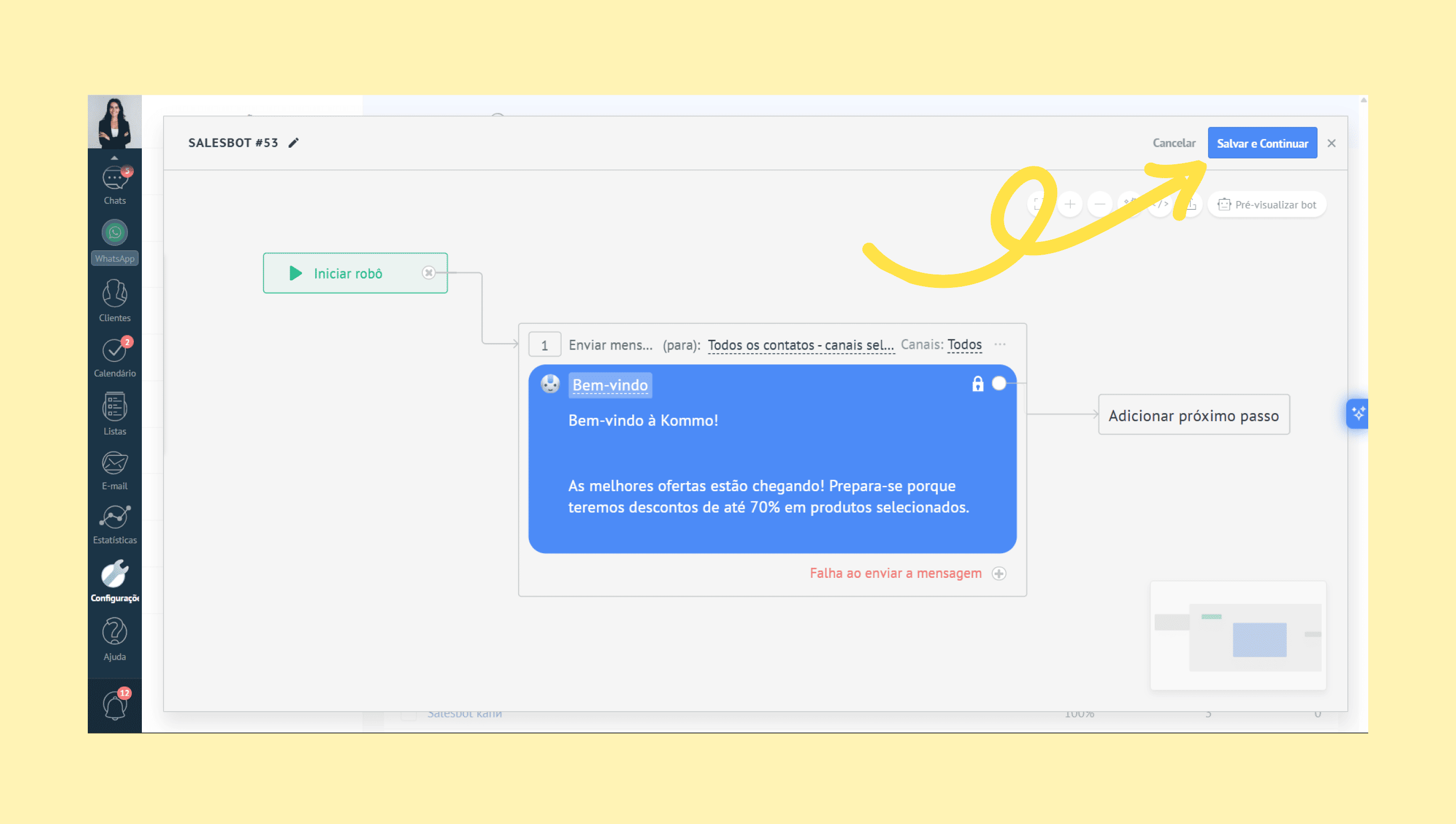Open the Canais Todos dropdown
Screen dimensions: 1456x824
(x=964, y=345)
